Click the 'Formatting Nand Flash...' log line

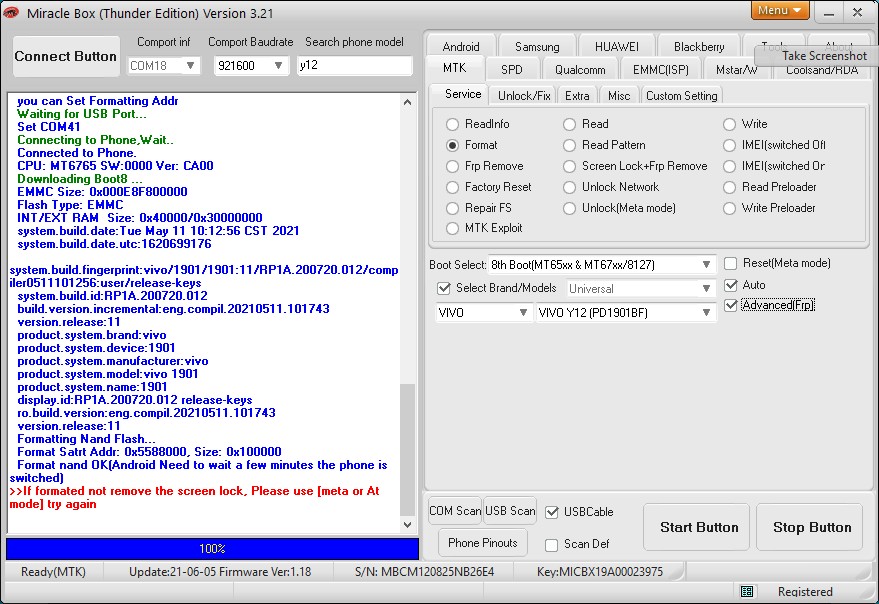point(86,439)
